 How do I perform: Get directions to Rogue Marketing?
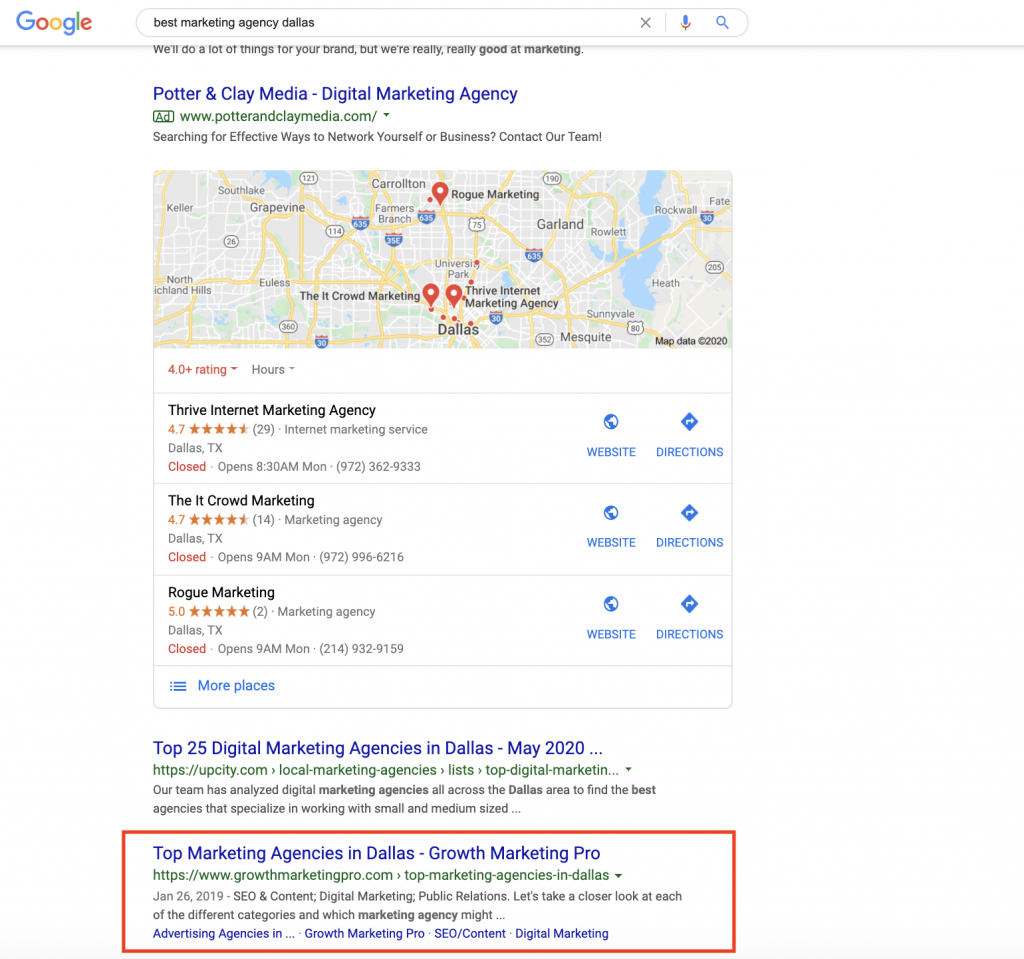point(689,604)
